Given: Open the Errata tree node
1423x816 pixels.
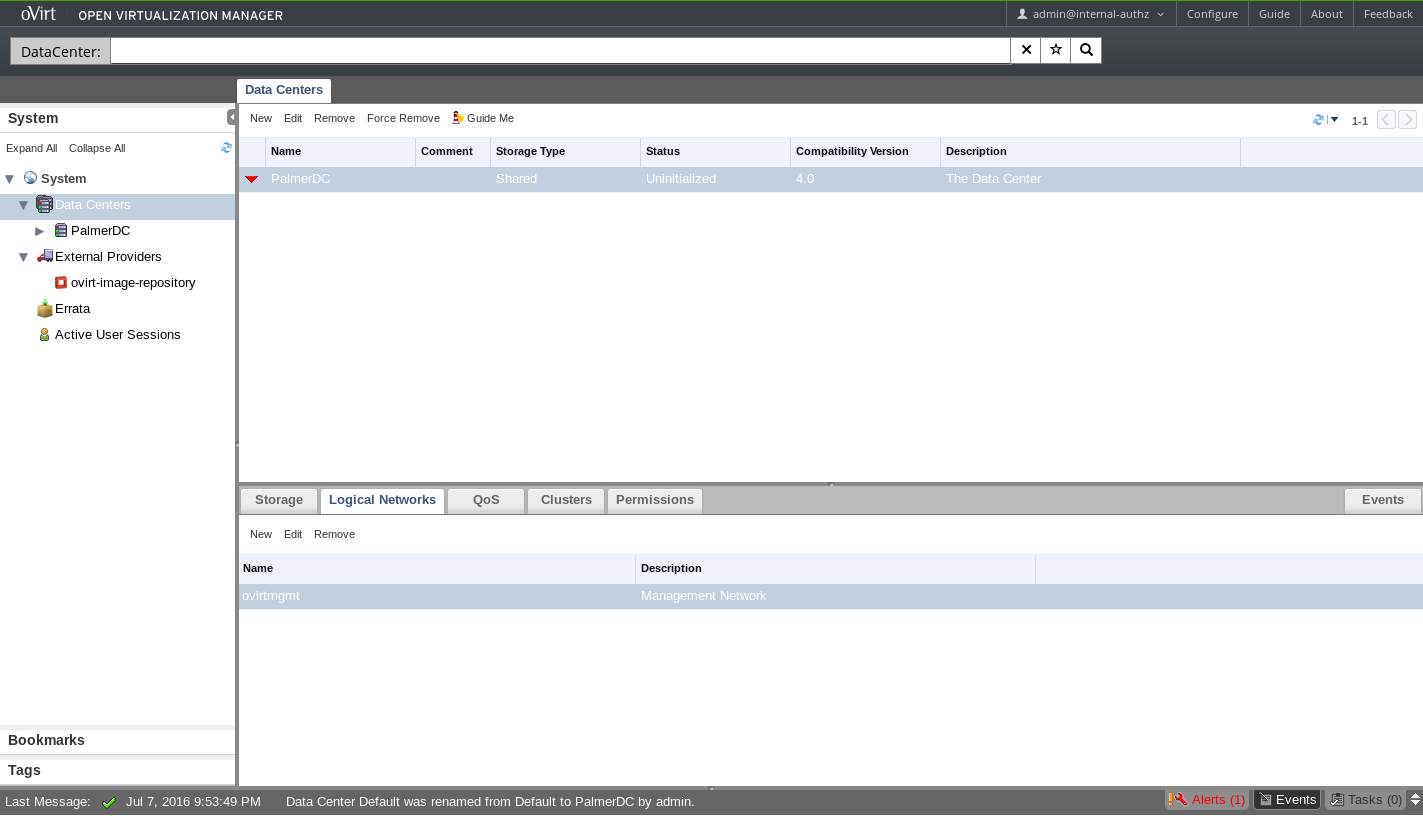Looking at the screenshot, I should point(72,309).
